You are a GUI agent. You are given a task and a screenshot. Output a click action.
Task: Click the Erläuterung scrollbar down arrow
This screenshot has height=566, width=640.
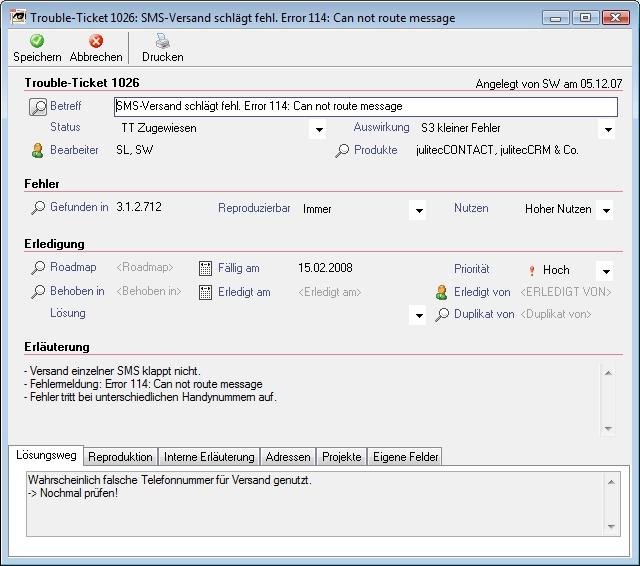[607, 428]
